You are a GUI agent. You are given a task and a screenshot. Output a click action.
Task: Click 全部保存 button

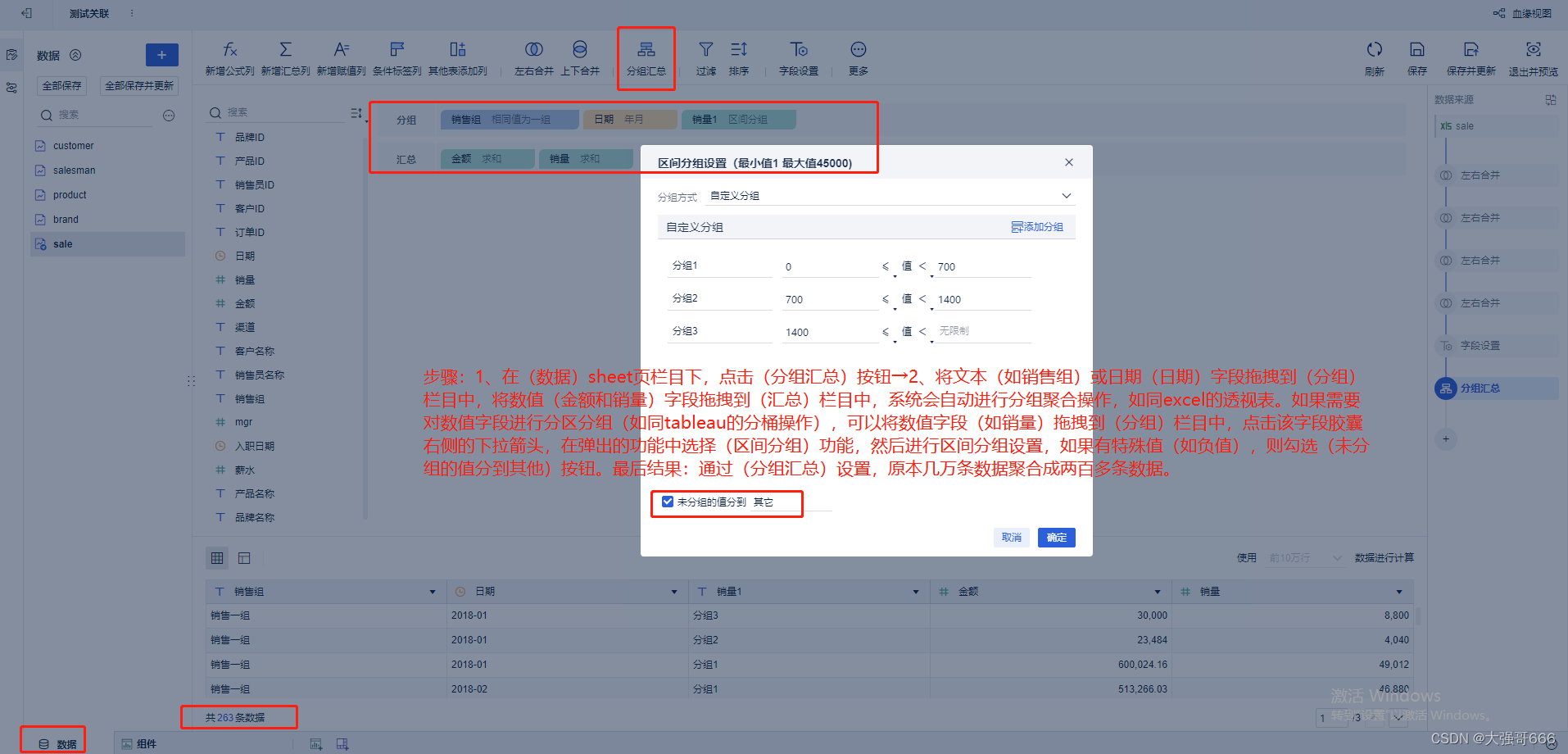(62, 86)
